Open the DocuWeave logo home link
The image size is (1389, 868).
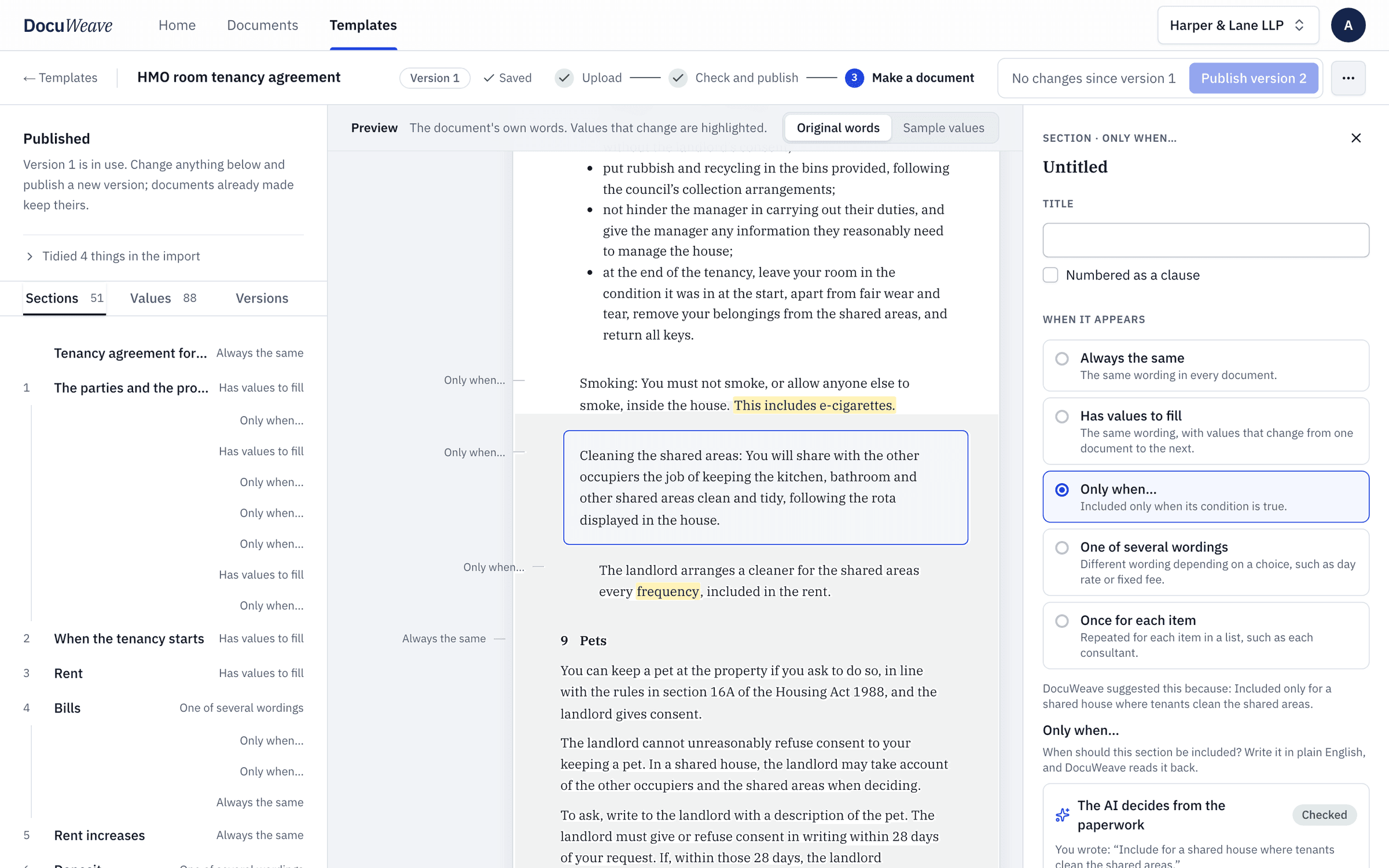click(x=68, y=25)
